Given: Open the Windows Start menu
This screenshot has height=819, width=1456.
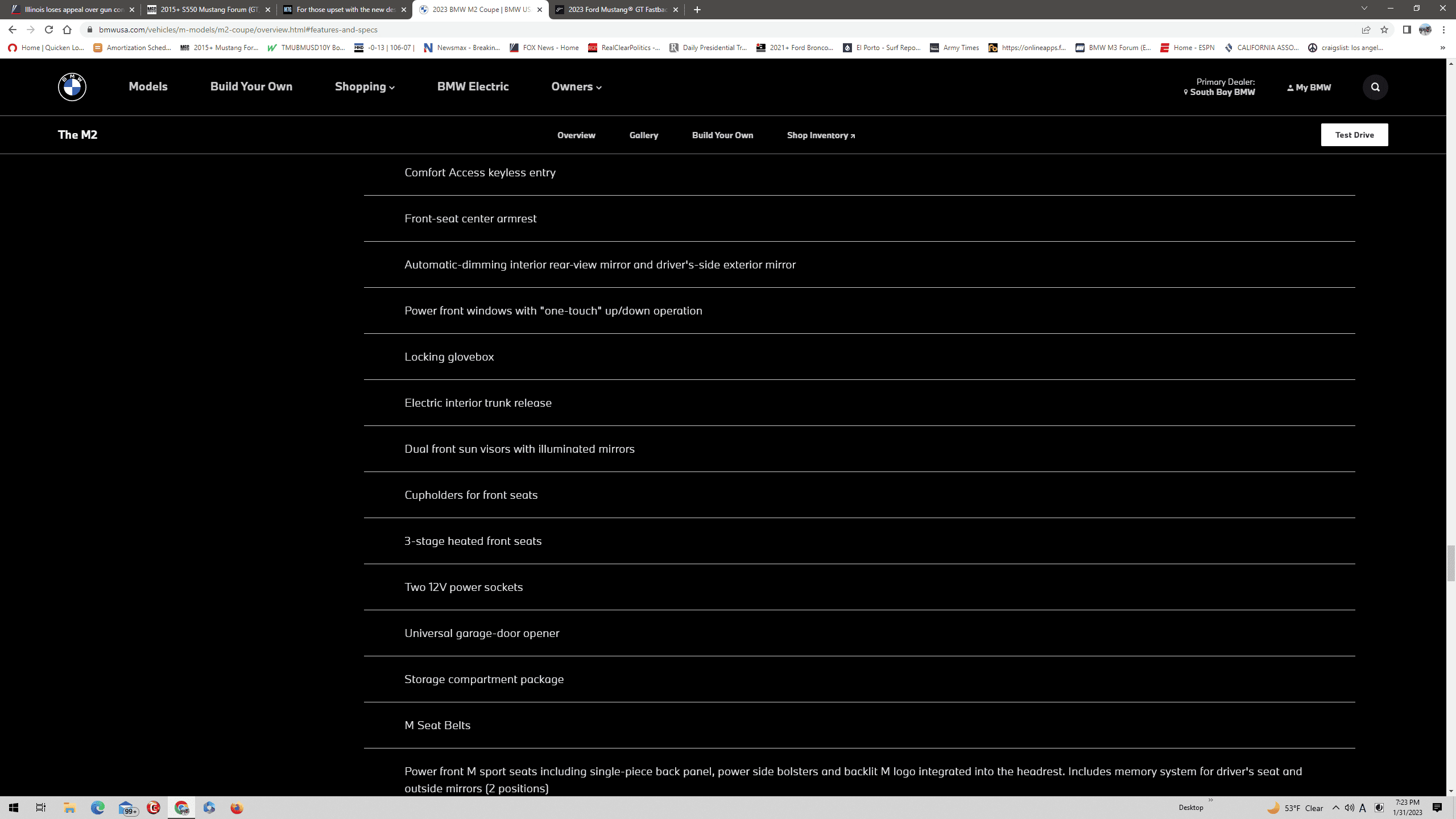Looking at the screenshot, I should 14,808.
